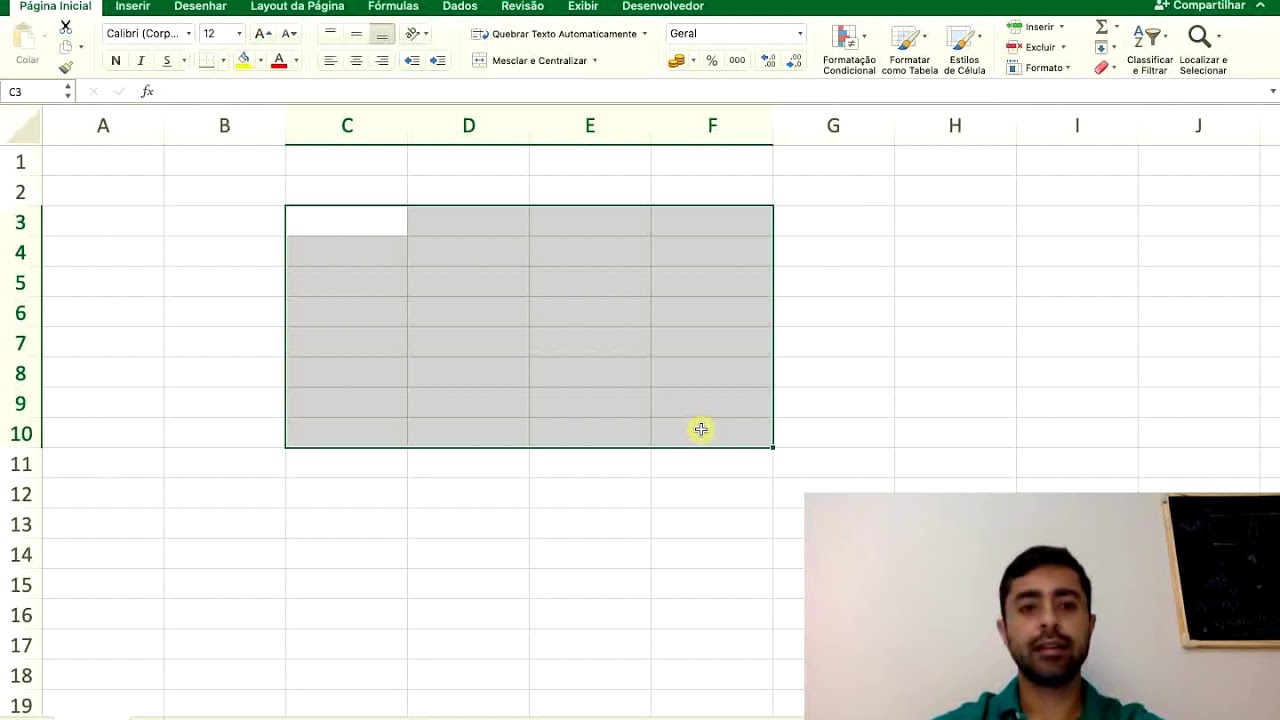The height and width of the screenshot is (720, 1280).
Task: Open Localizar e Selecionar
Action: 1203,50
